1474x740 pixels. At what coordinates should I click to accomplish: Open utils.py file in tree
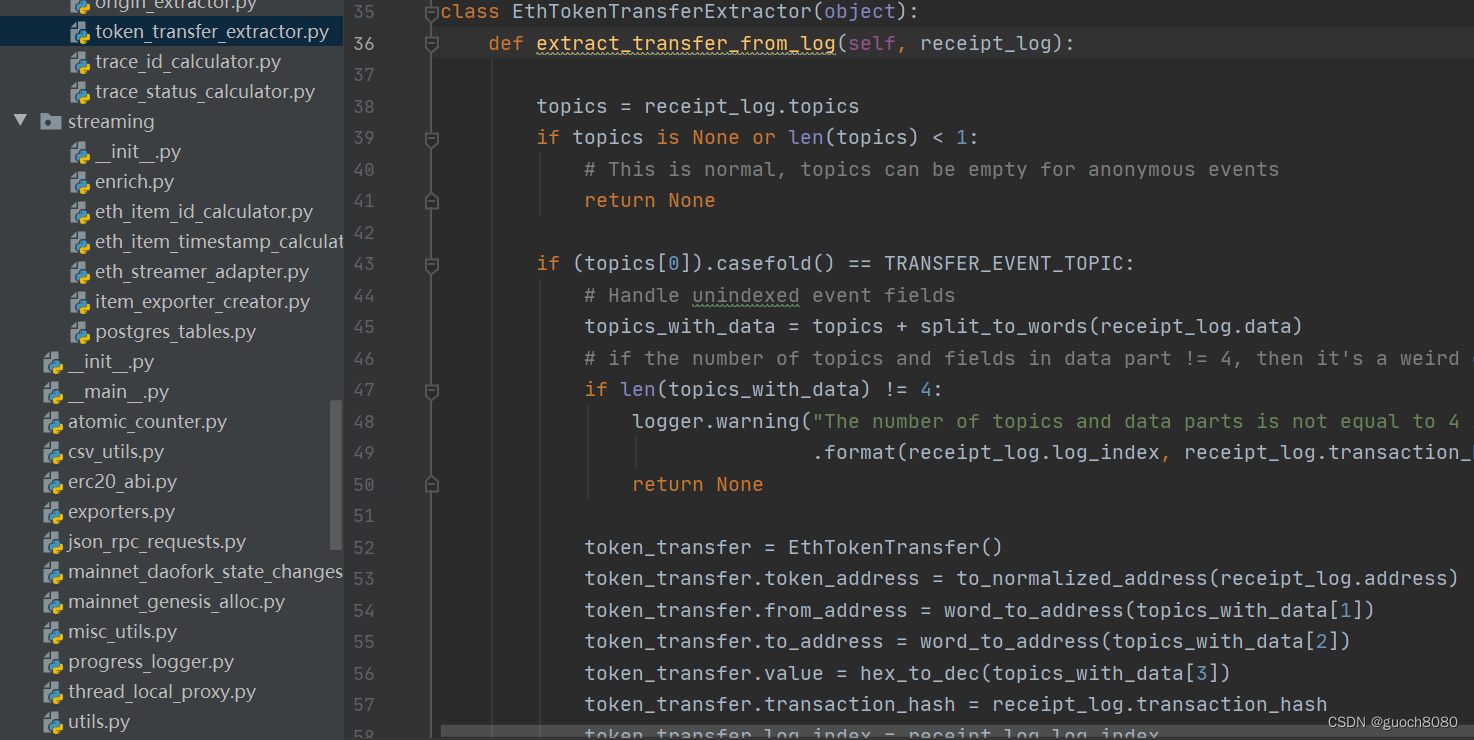[x=99, y=722]
